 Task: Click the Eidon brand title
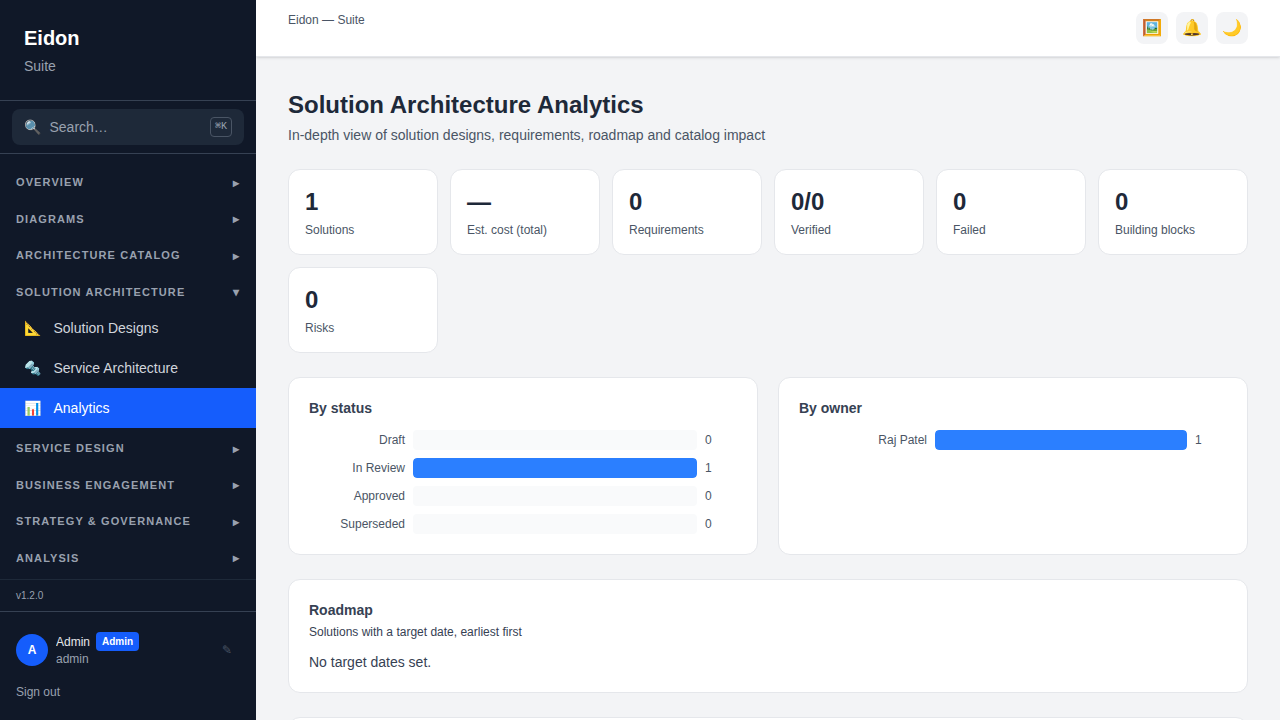tap(52, 38)
